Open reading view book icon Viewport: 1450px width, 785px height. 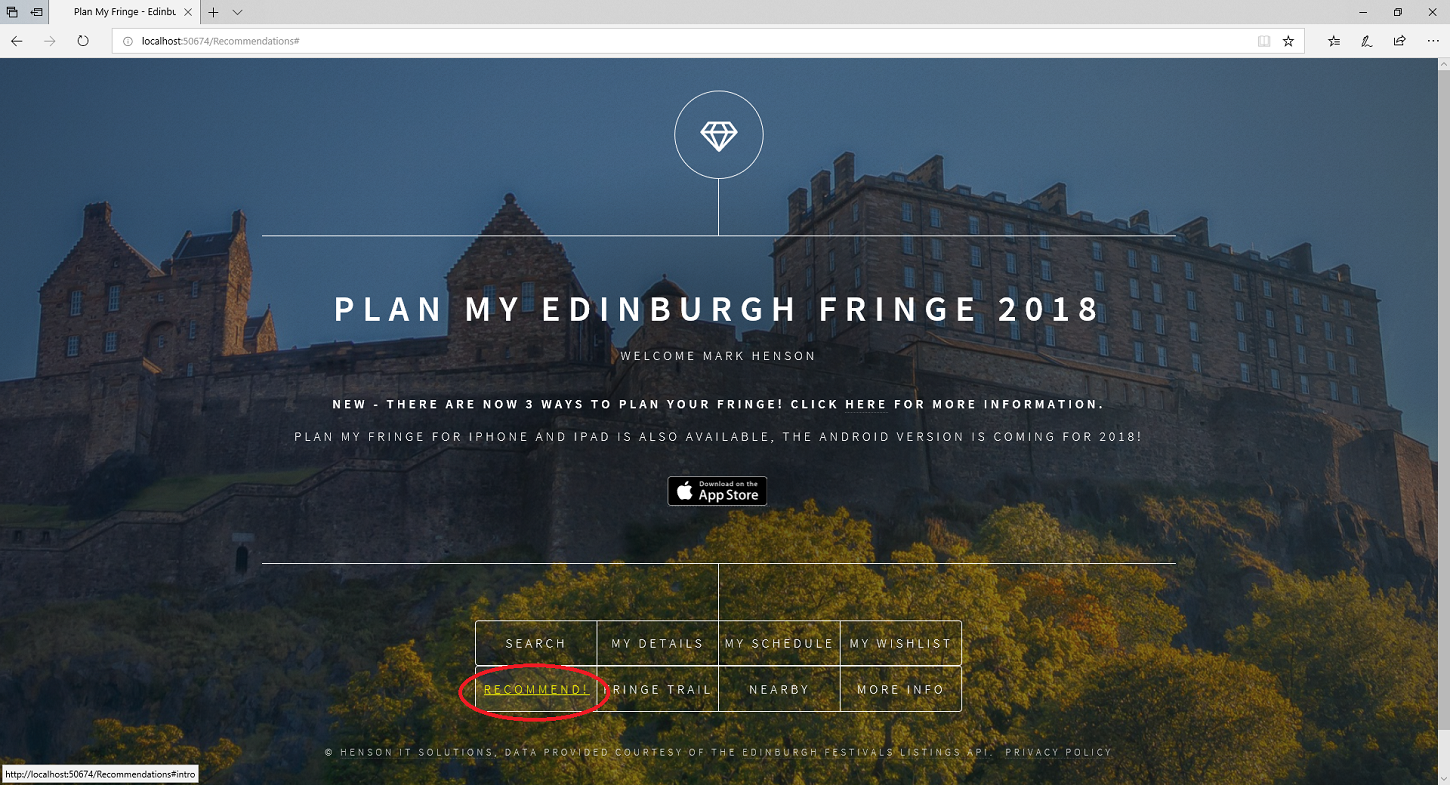point(1263,41)
